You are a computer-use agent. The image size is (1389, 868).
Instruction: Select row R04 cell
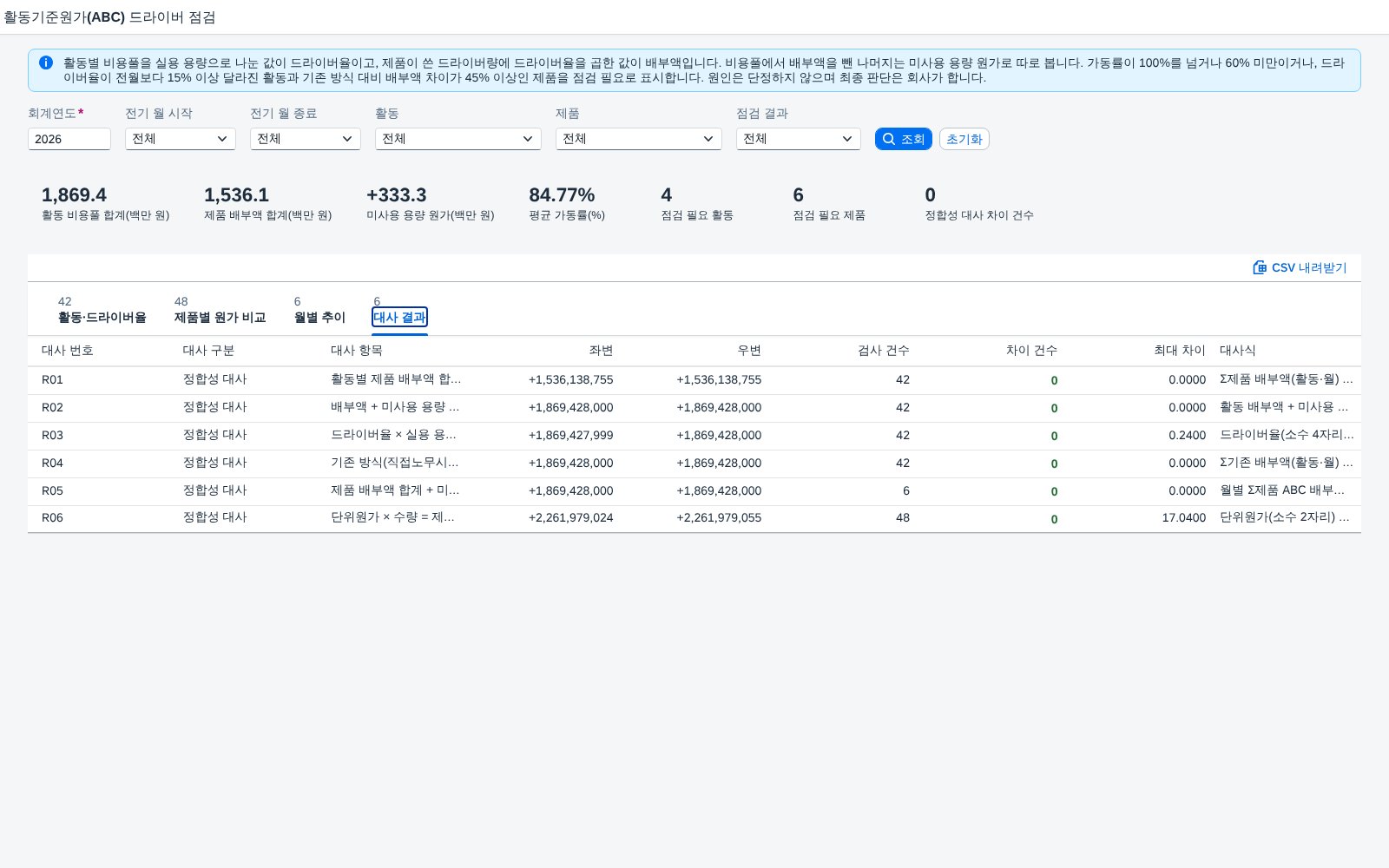tap(52, 464)
